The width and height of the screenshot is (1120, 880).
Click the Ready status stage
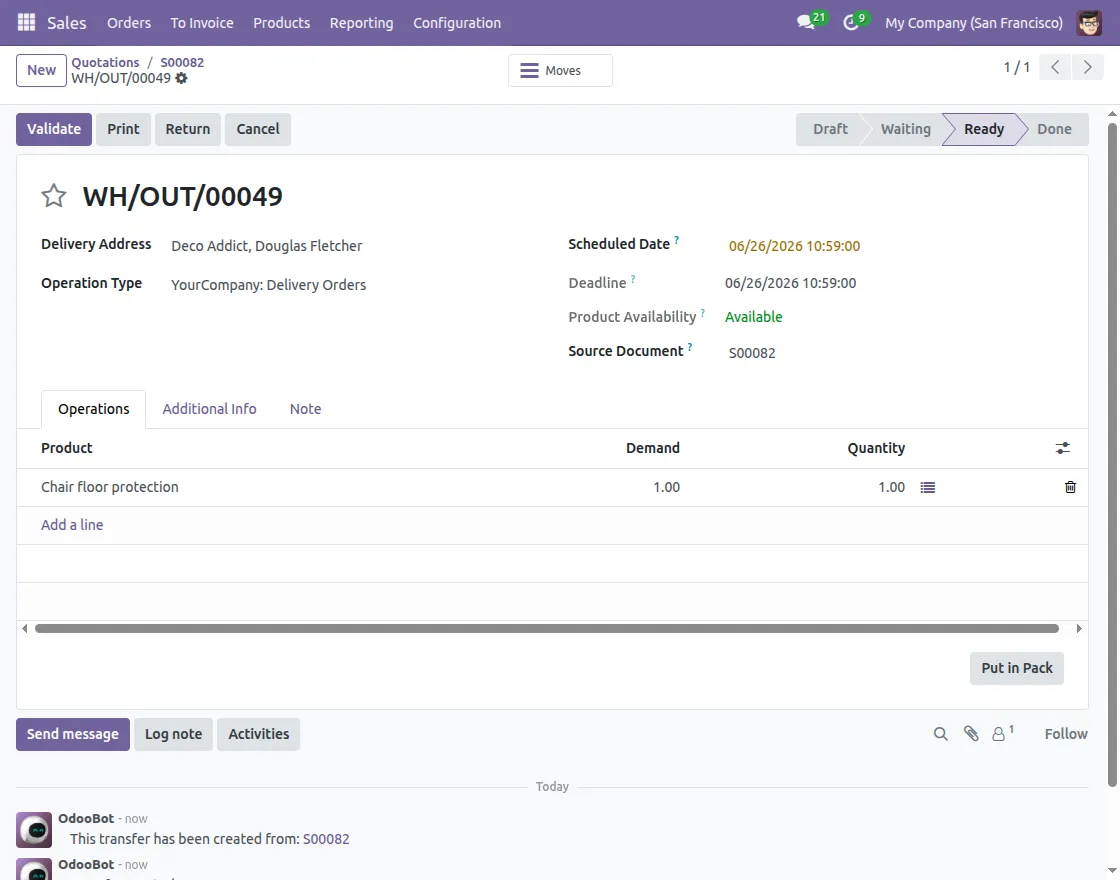click(x=984, y=129)
